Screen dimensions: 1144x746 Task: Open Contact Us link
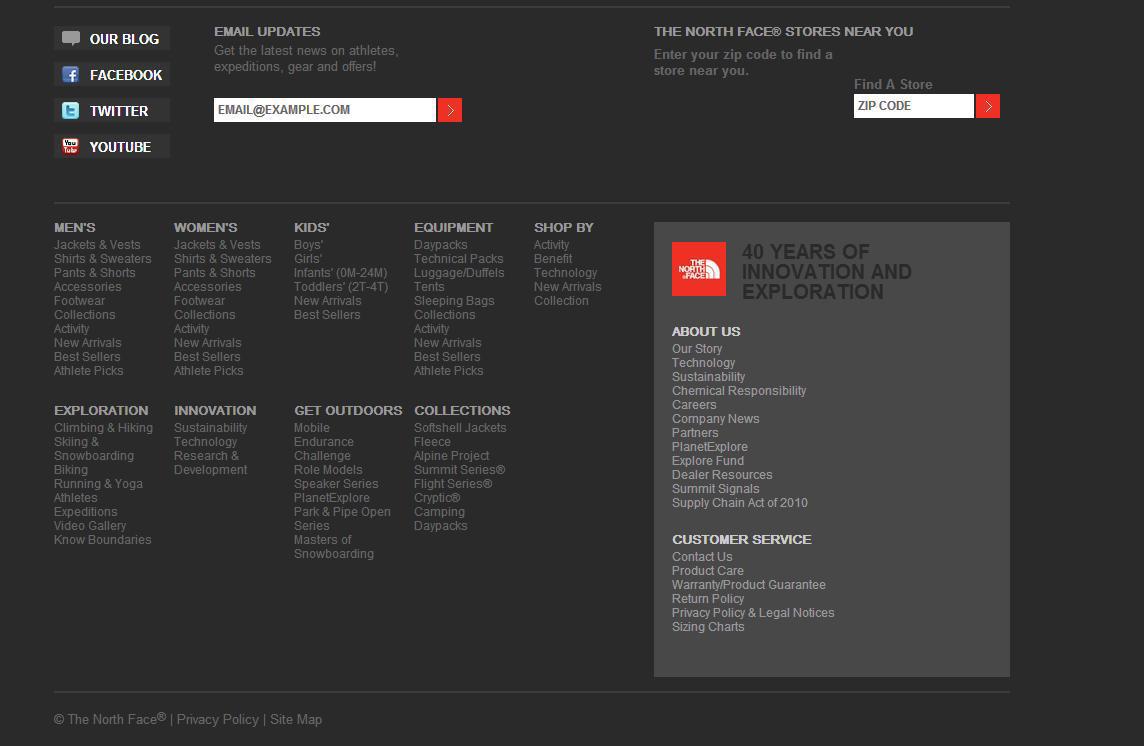(x=702, y=557)
